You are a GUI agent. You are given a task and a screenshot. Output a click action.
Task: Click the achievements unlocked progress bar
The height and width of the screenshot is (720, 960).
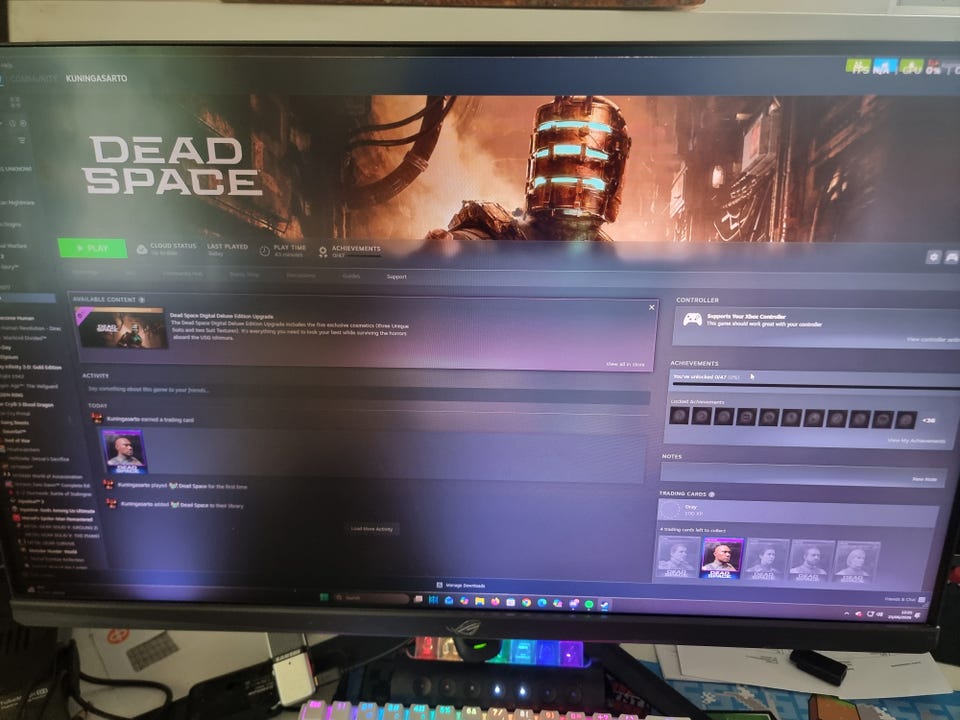click(x=814, y=384)
